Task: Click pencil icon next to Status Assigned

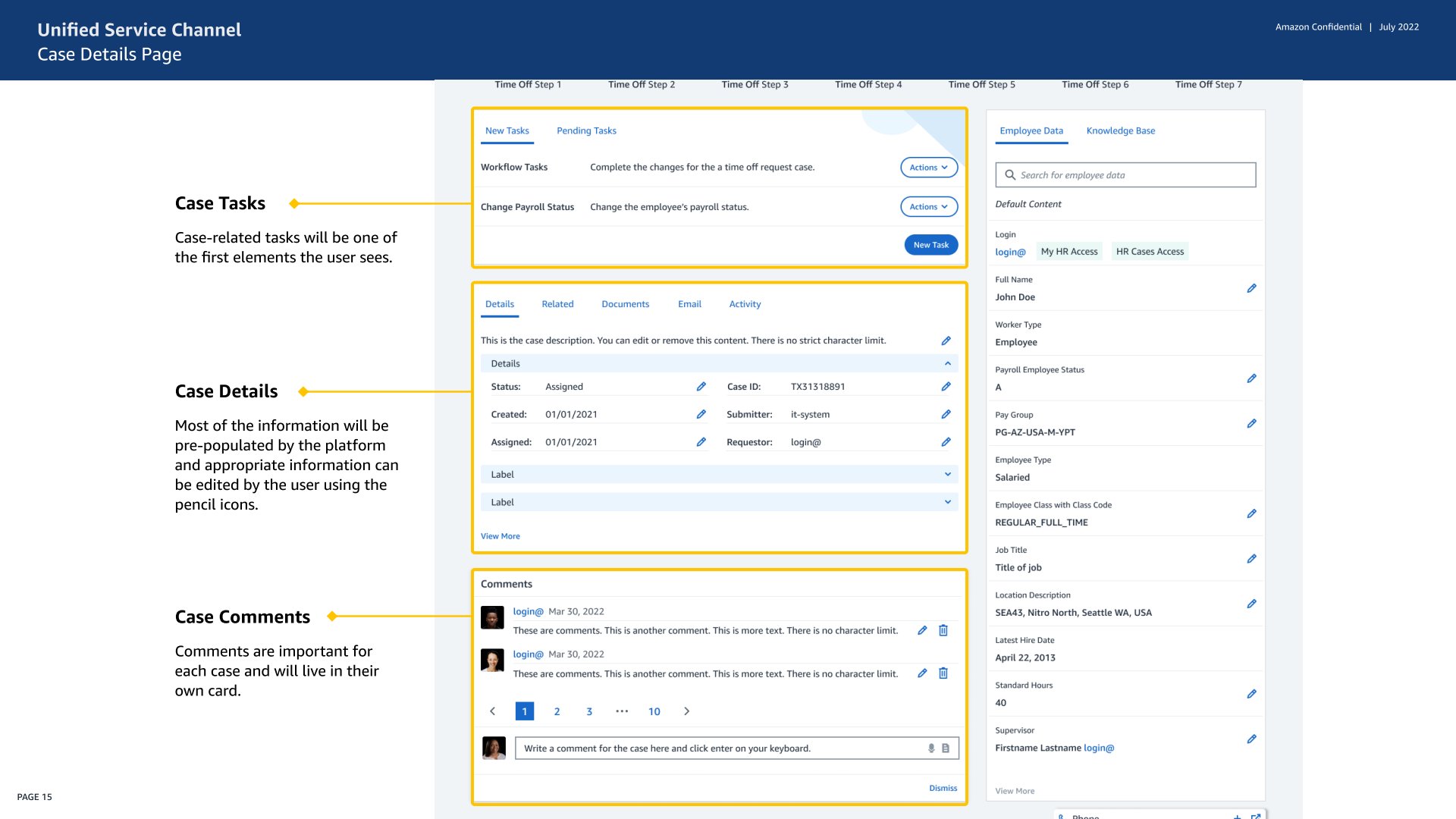Action: (701, 387)
